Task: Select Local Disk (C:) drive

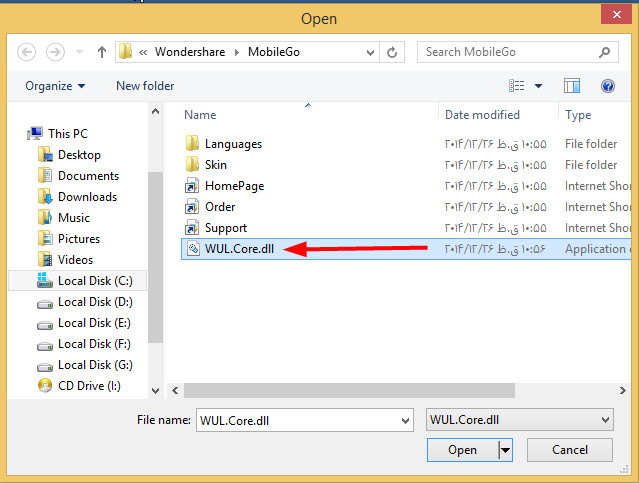Action: [77, 281]
